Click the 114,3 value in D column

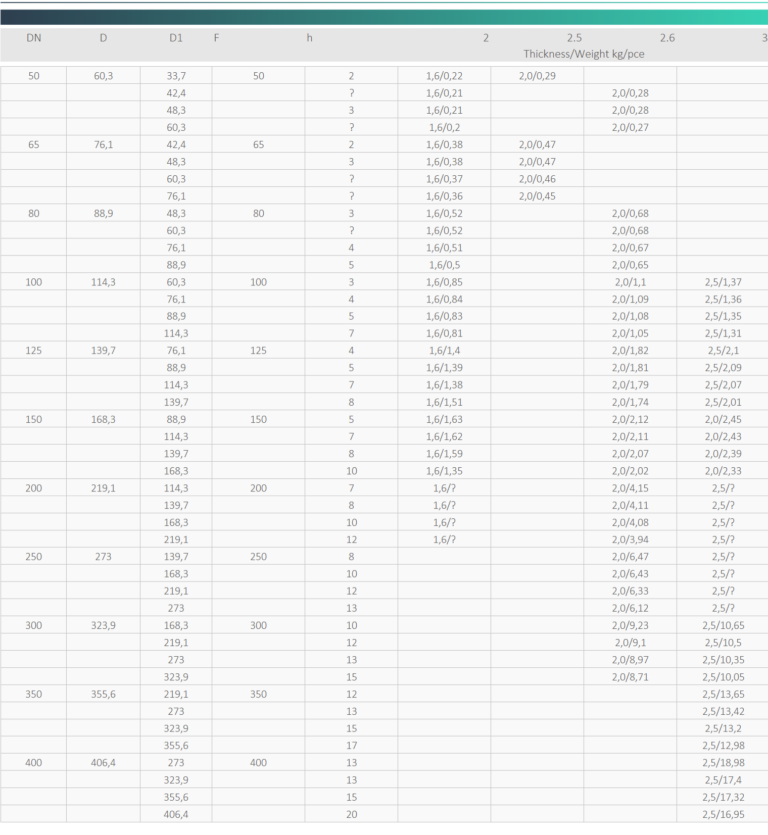tap(104, 282)
